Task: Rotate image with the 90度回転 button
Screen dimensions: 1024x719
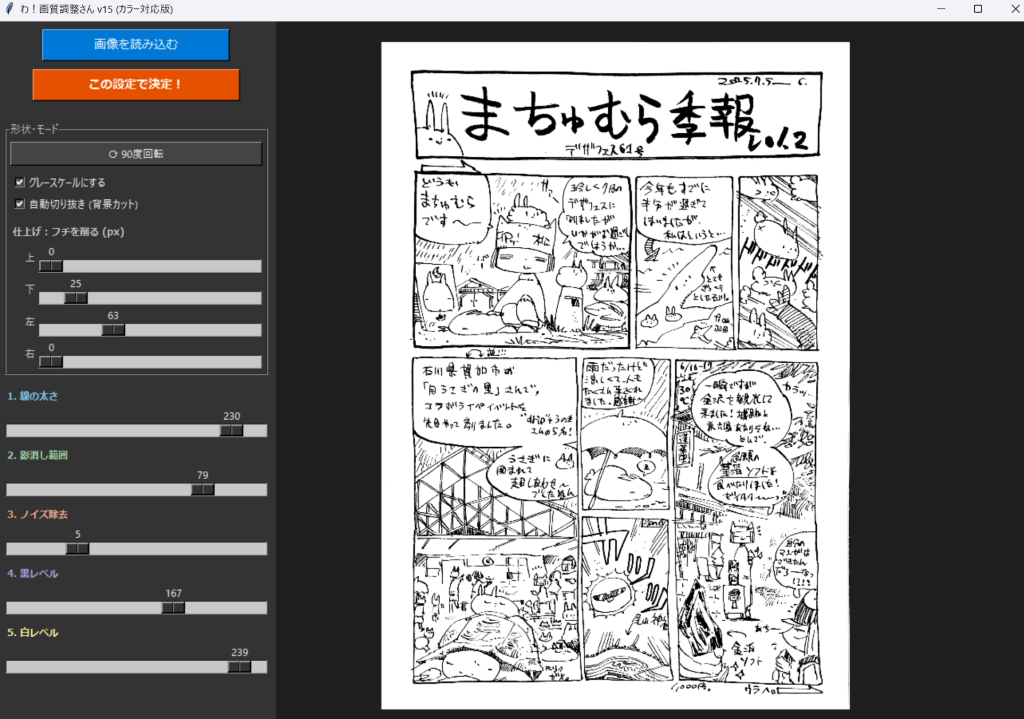Action: 136,154
